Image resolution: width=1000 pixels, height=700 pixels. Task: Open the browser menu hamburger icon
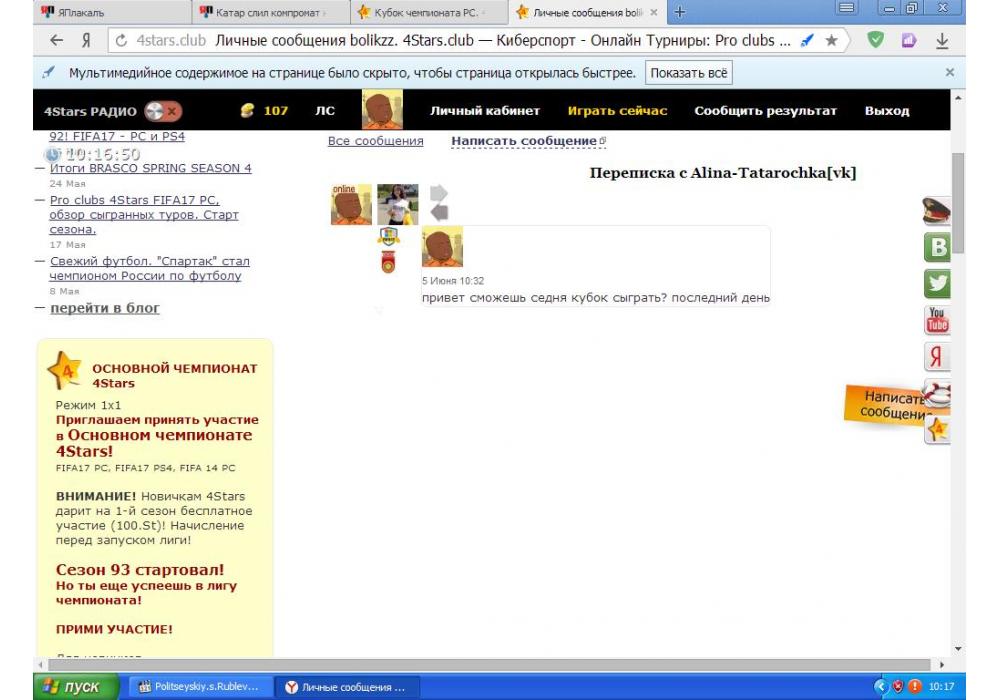846,8
